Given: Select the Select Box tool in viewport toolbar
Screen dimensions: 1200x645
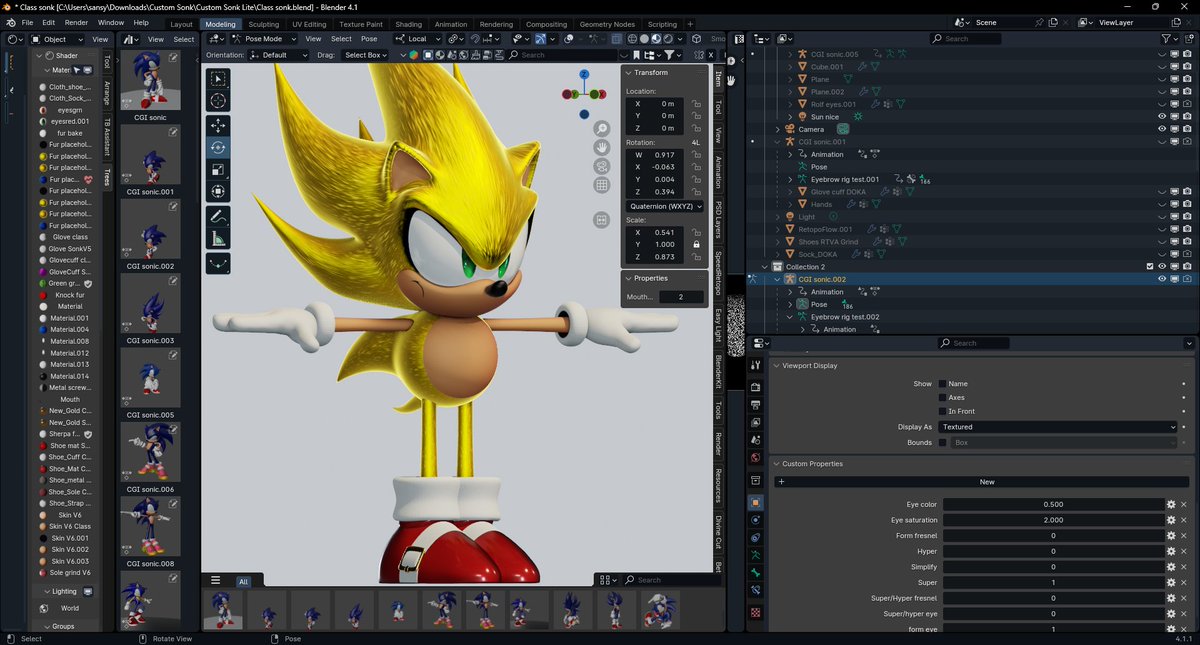Looking at the screenshot, I should (218, 79).
